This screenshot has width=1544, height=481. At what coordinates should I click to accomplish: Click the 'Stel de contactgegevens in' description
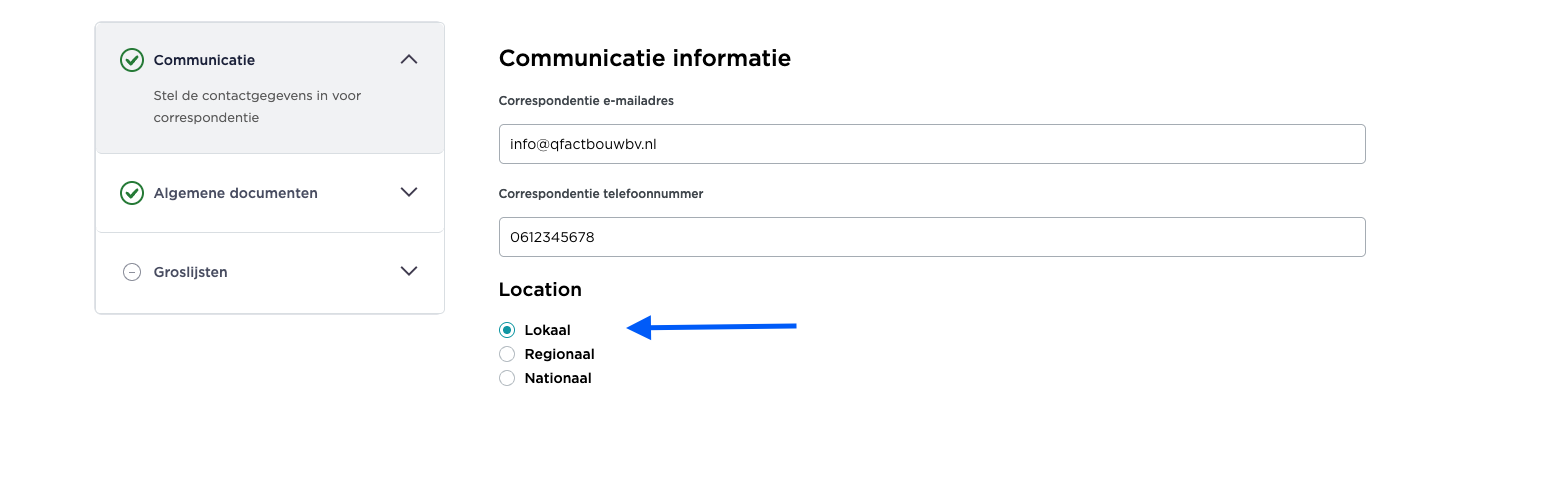(x=257, y=106)
